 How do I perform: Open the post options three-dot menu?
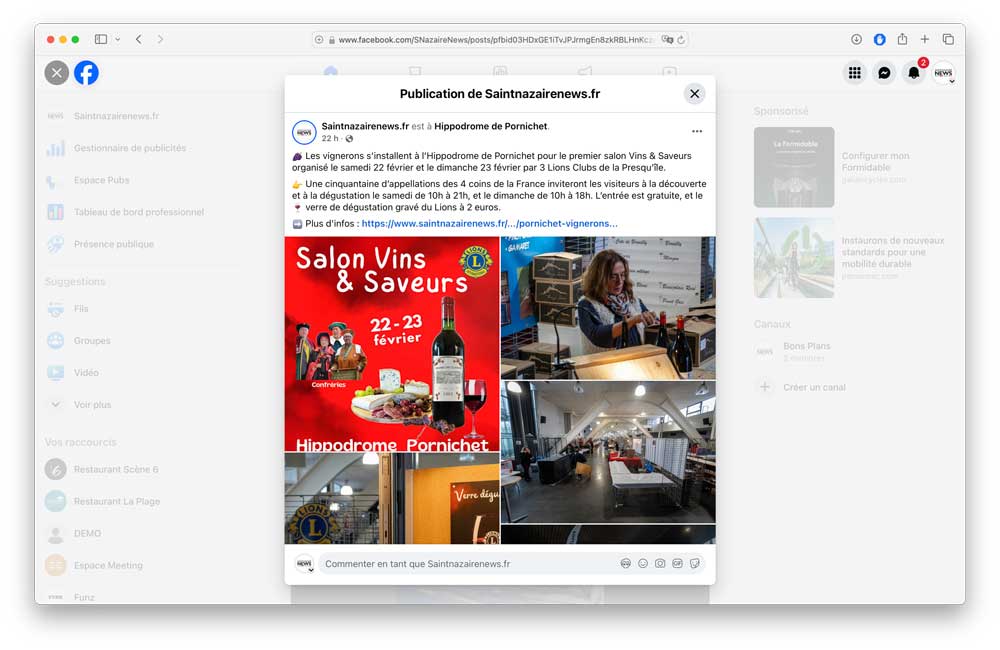(x=697, y=130)
